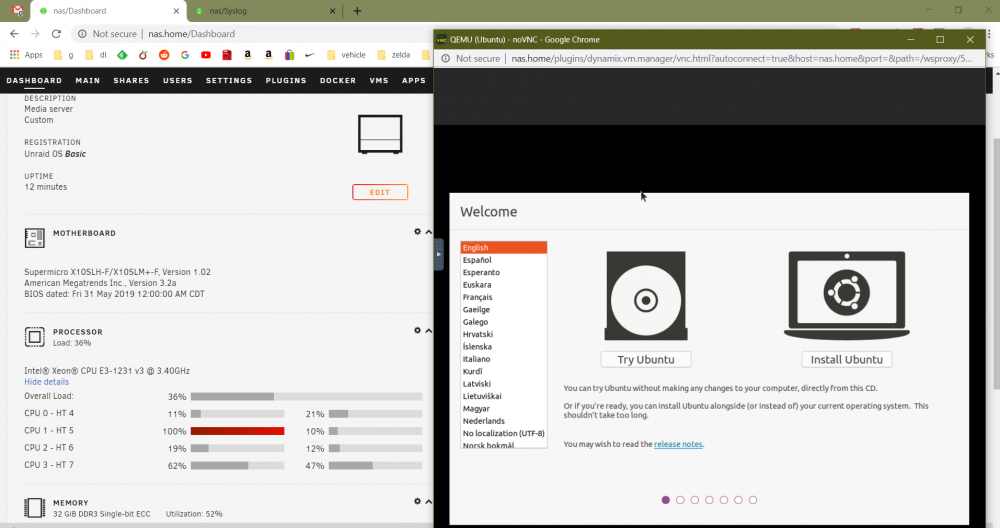1000x528 pixels.
Task: Open the Shares menu
Action: click(x=131, y=80)
